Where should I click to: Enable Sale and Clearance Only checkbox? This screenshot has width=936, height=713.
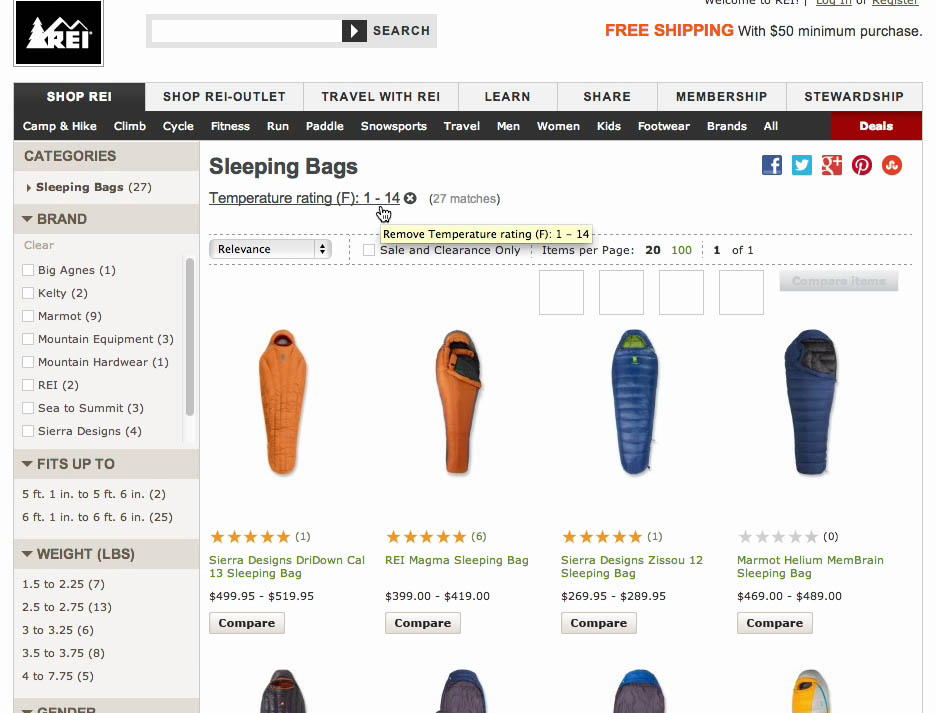[369, 250]
